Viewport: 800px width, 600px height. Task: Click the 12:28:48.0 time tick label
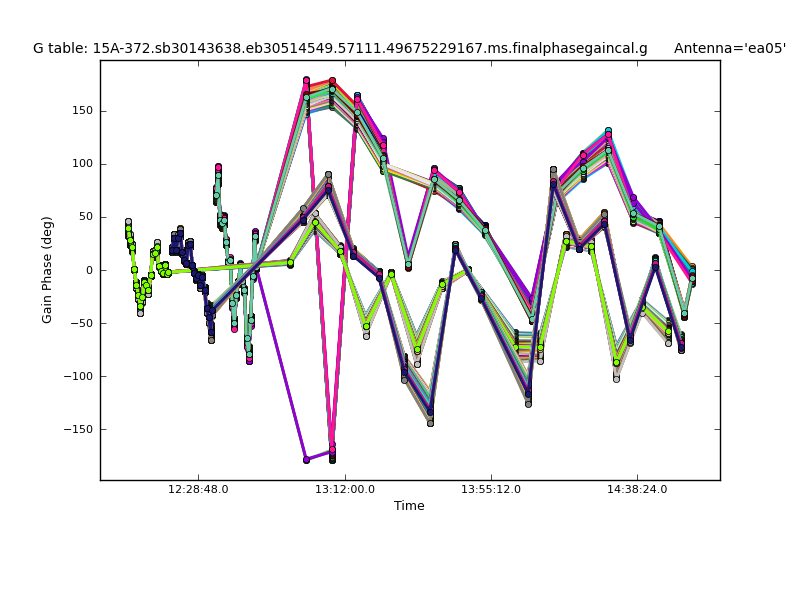[x=198, y=489]
